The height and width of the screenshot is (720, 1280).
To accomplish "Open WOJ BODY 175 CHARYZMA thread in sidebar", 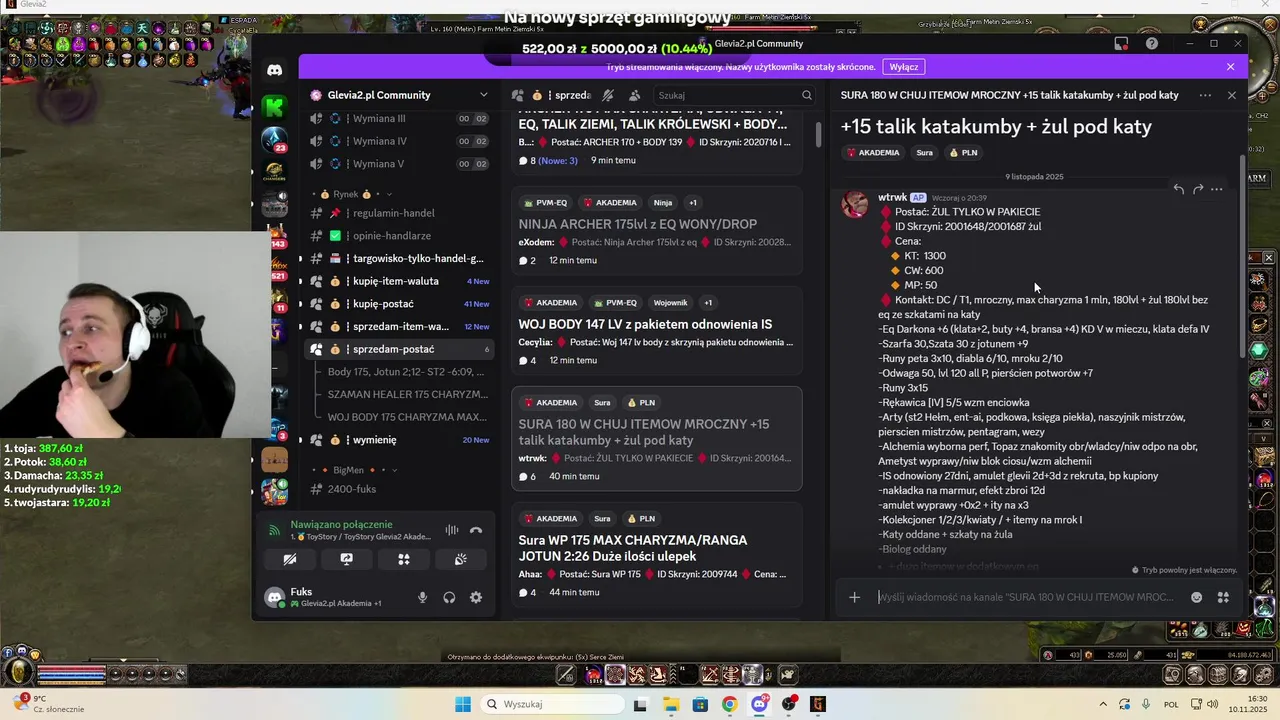I will [x=408, y=417].
